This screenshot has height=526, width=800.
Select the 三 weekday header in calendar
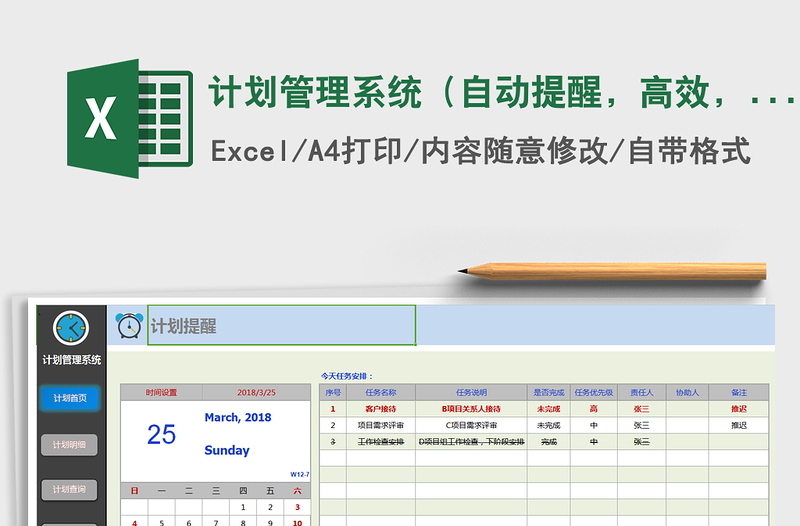[x=216, y=491]
